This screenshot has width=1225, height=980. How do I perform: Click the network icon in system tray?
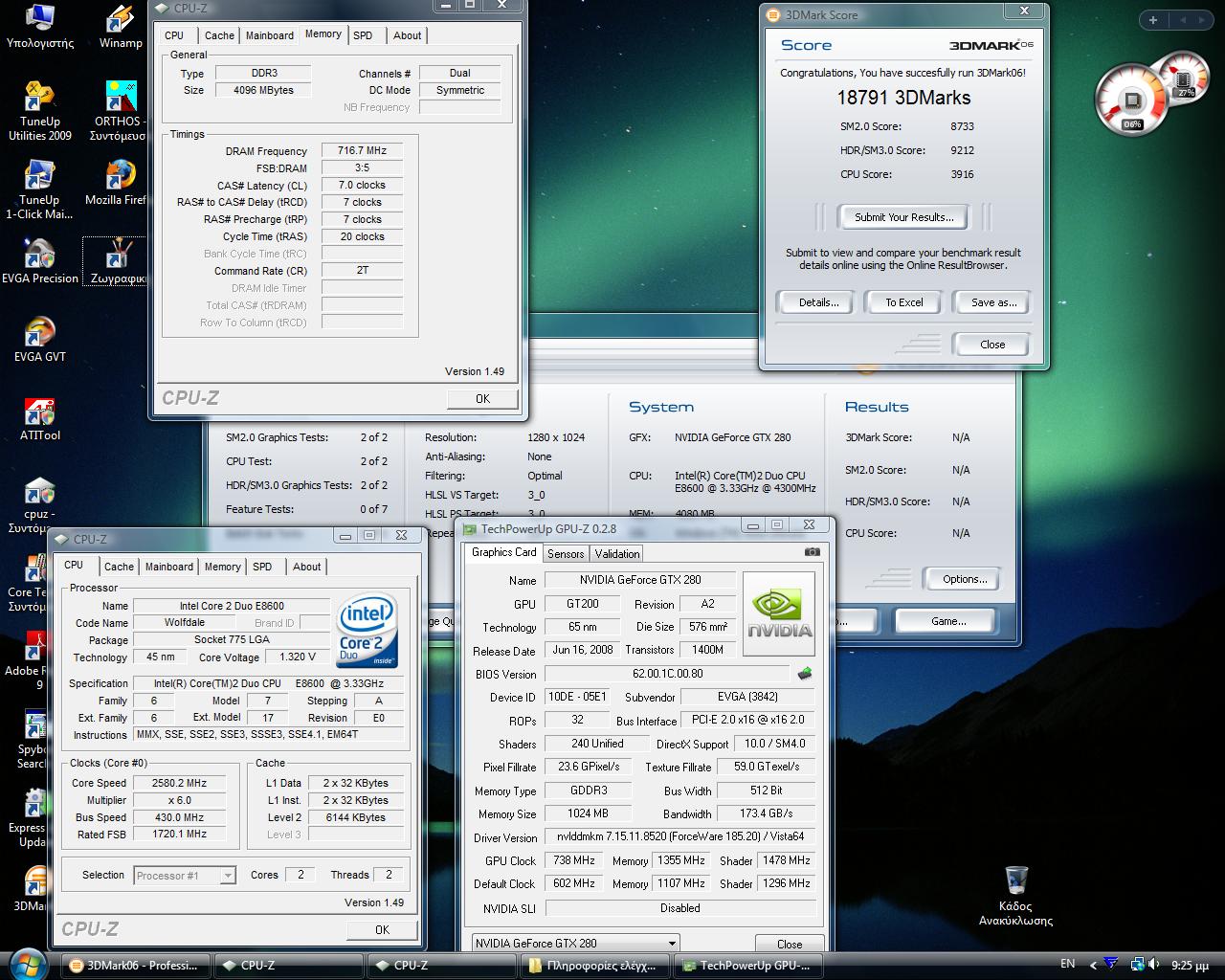click(x=1138, y=964)
